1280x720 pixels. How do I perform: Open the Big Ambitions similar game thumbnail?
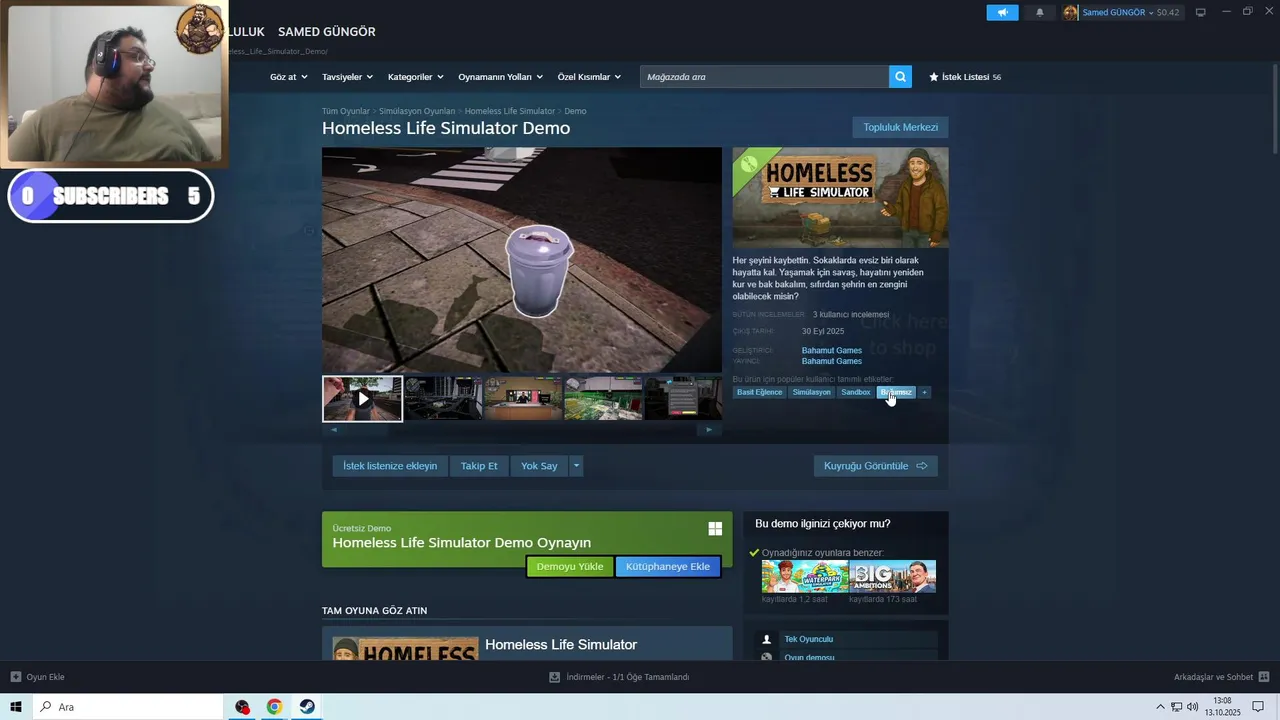892,577
